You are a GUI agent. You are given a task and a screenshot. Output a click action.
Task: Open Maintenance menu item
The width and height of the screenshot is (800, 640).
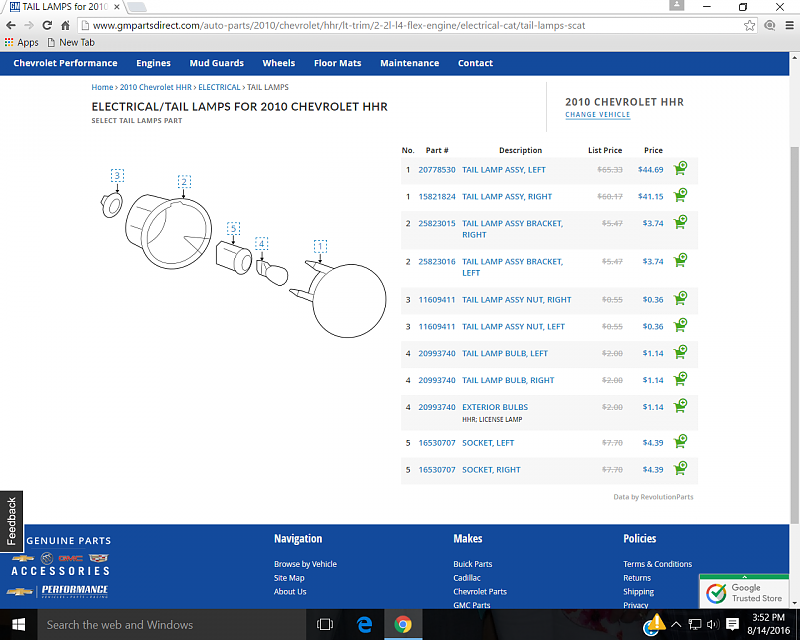point(410,63)
